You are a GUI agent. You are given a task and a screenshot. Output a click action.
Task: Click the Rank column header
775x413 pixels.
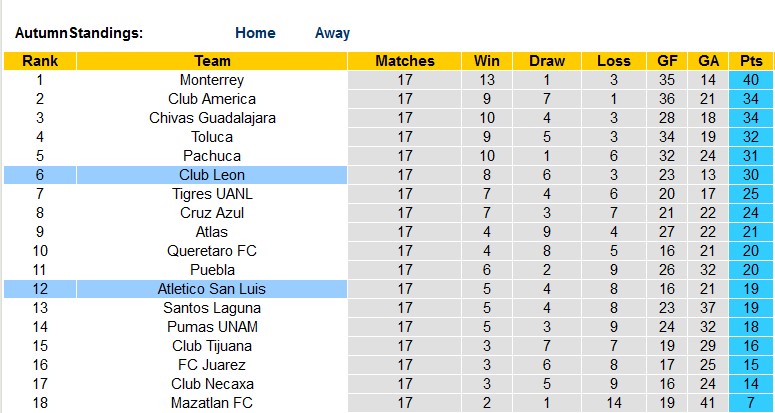[x=40, y=61]
